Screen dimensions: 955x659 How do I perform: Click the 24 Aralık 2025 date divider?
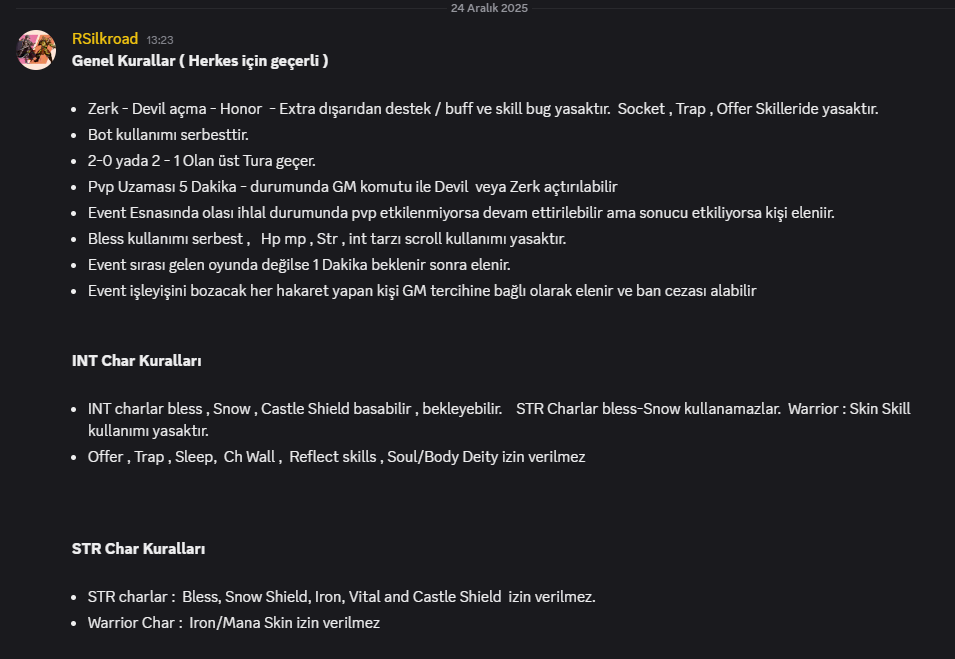489,8
